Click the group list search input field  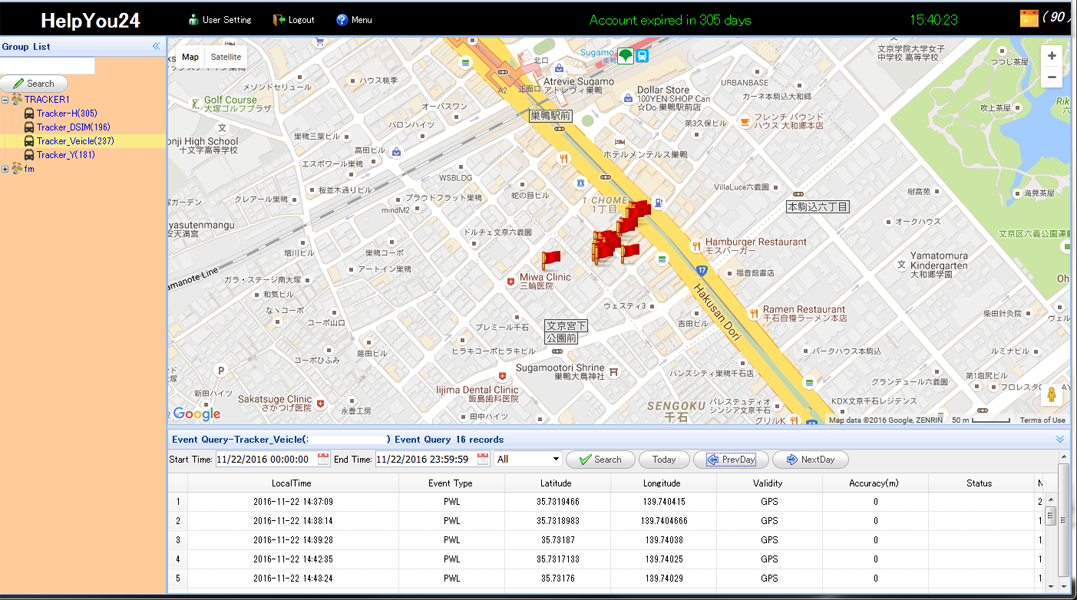(48, 66)
